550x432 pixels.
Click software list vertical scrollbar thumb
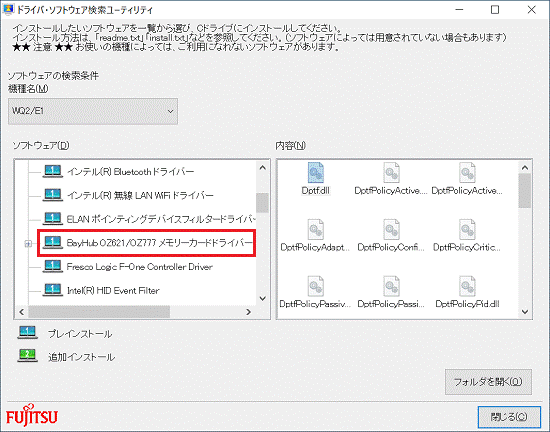click(262, 203)
